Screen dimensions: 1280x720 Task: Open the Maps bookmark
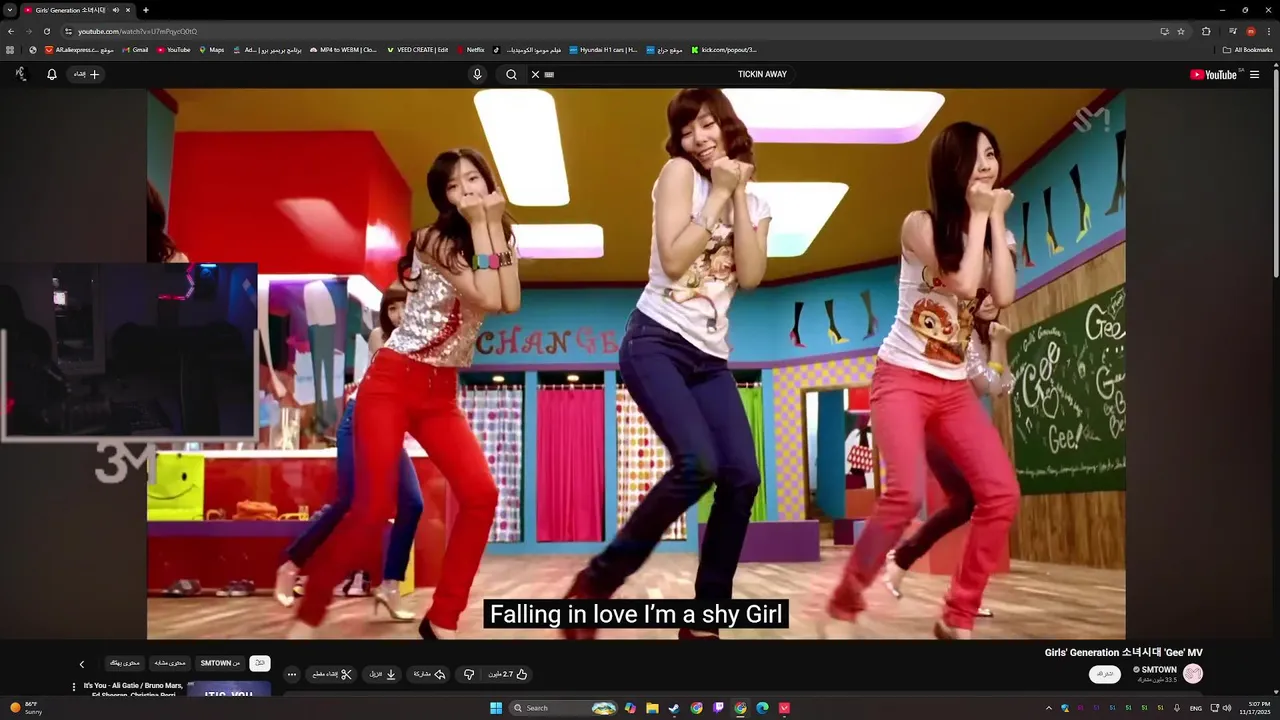coord(212,50)
